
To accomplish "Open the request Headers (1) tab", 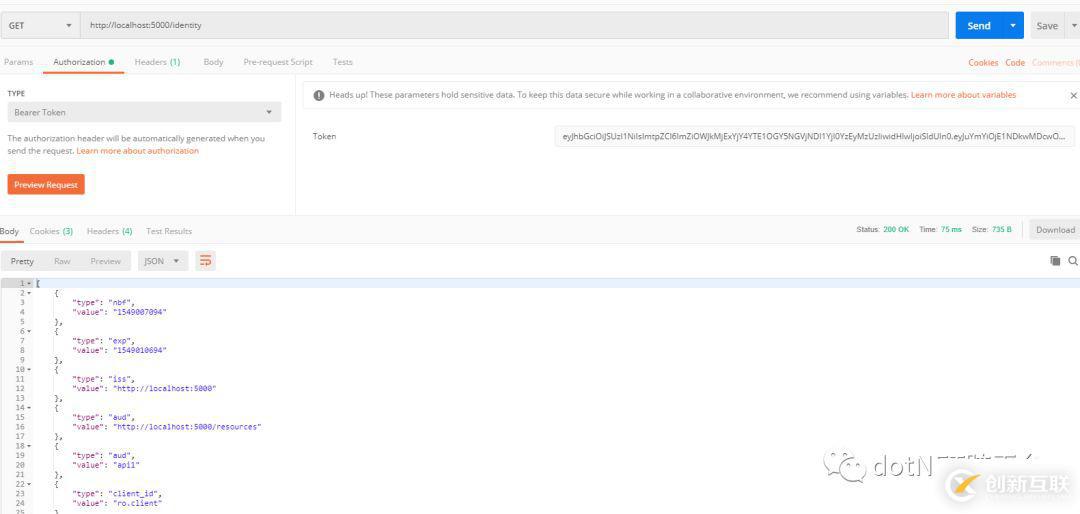I will pyautogui.click(x=157, y=62).
